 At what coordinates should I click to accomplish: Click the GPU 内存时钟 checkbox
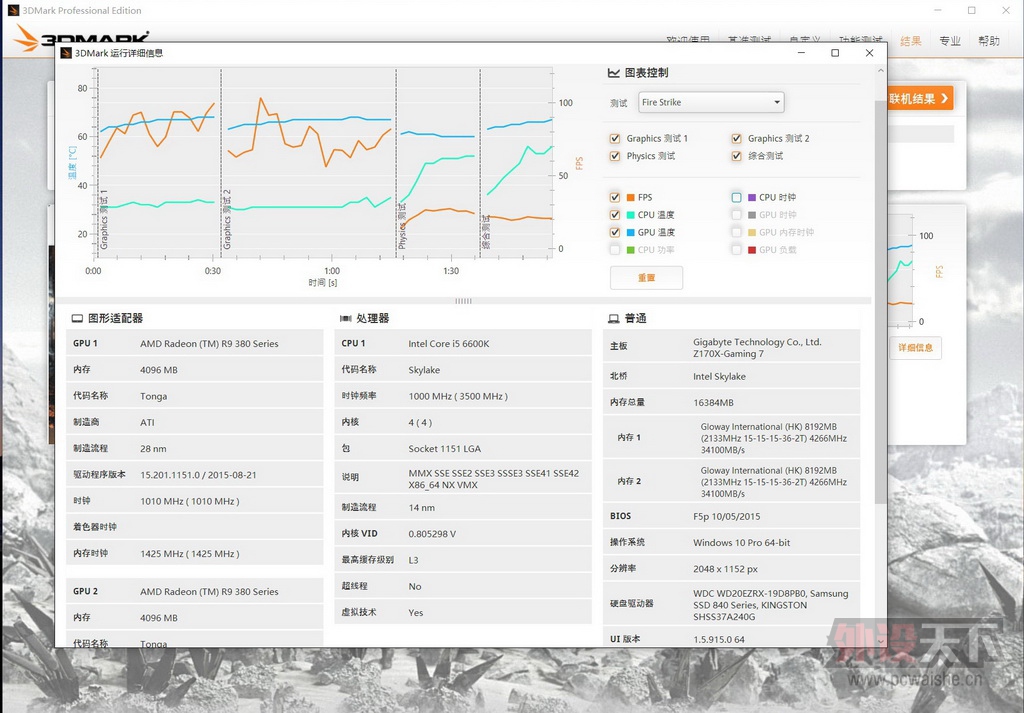[x=736, y=232]
